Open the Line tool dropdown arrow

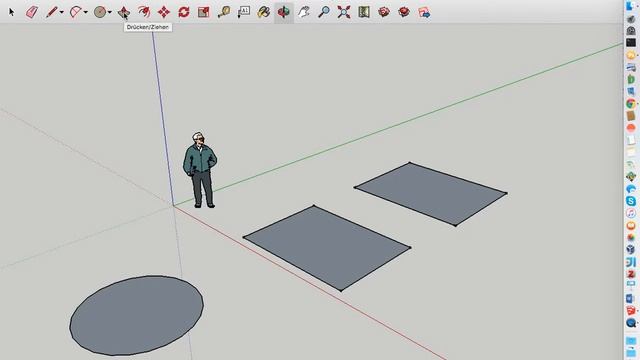point(62,12)
